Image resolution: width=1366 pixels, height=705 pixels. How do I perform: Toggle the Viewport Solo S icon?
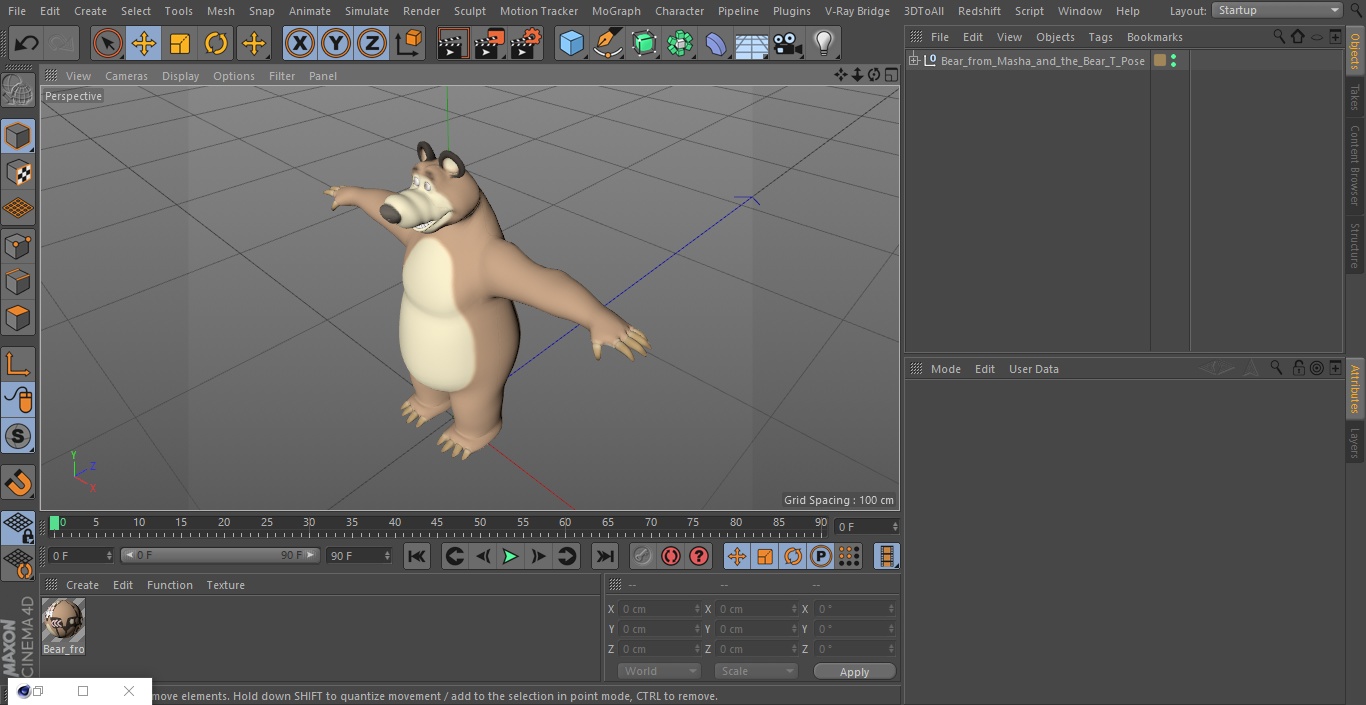18,436
